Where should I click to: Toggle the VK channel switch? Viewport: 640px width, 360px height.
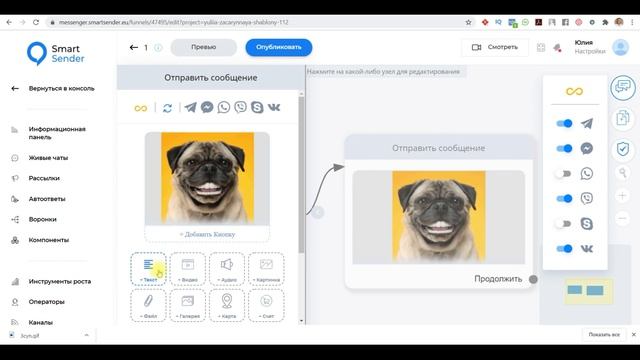point(564,249)
